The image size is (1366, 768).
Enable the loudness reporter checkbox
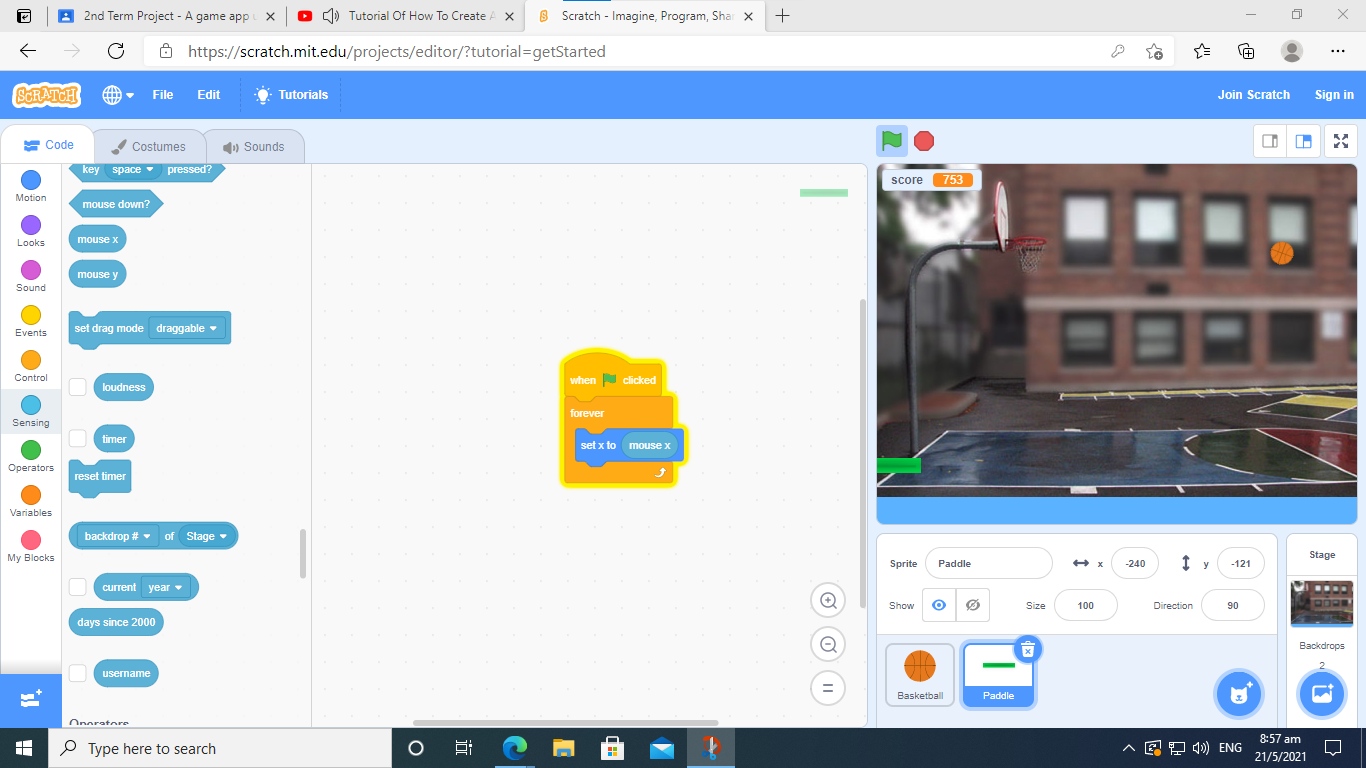pyautogui.click(x=78, y=387)
